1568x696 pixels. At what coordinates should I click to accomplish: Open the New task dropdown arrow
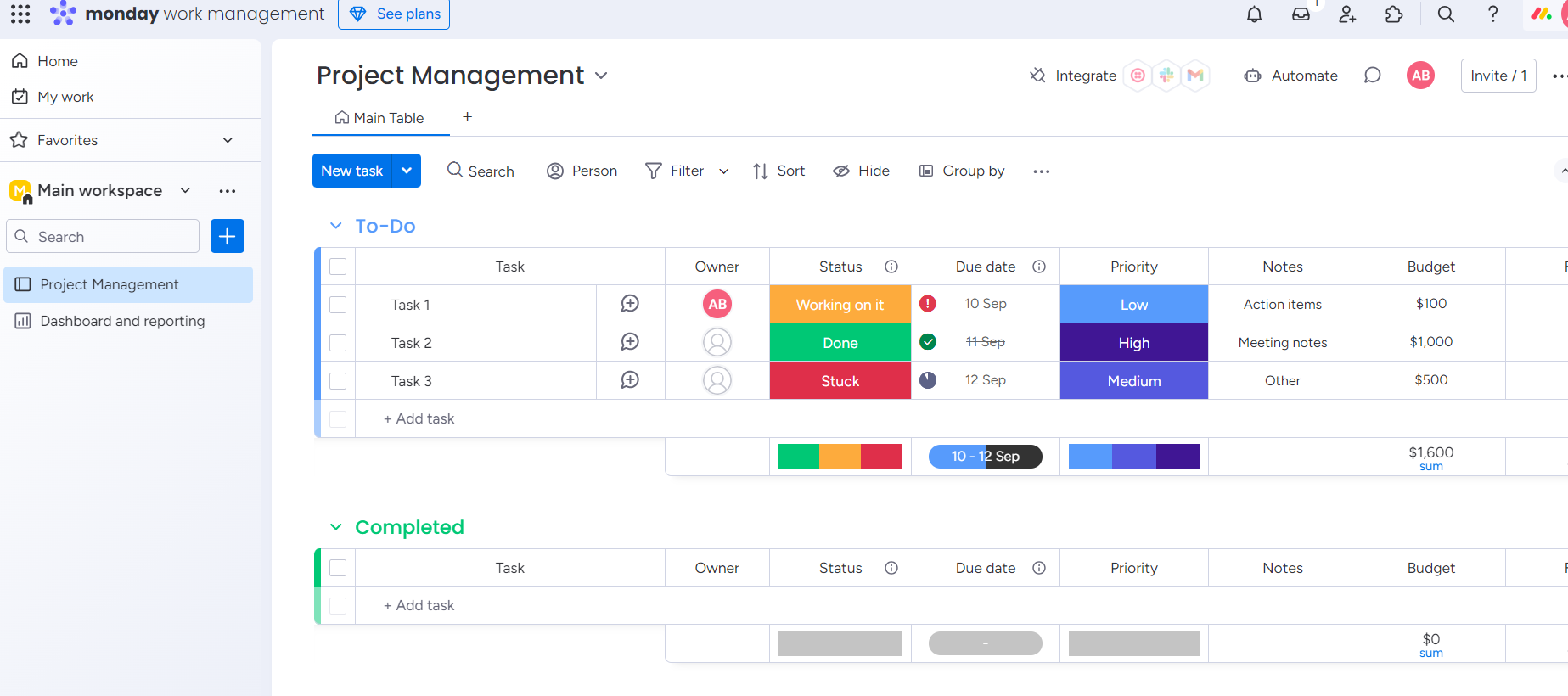coord(407,171)
